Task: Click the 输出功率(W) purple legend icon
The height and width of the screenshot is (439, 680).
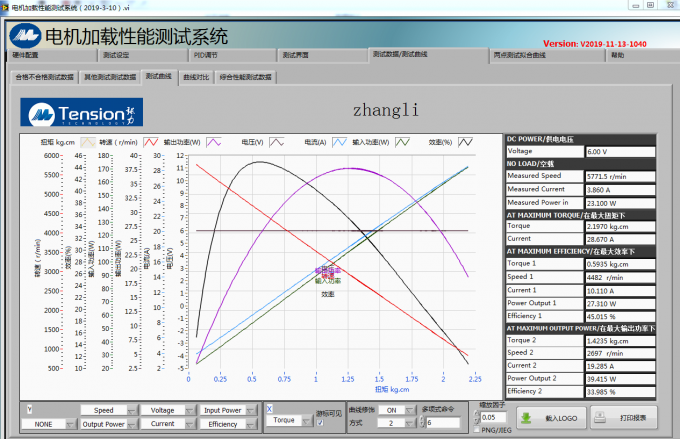Action: coord(213,142)
